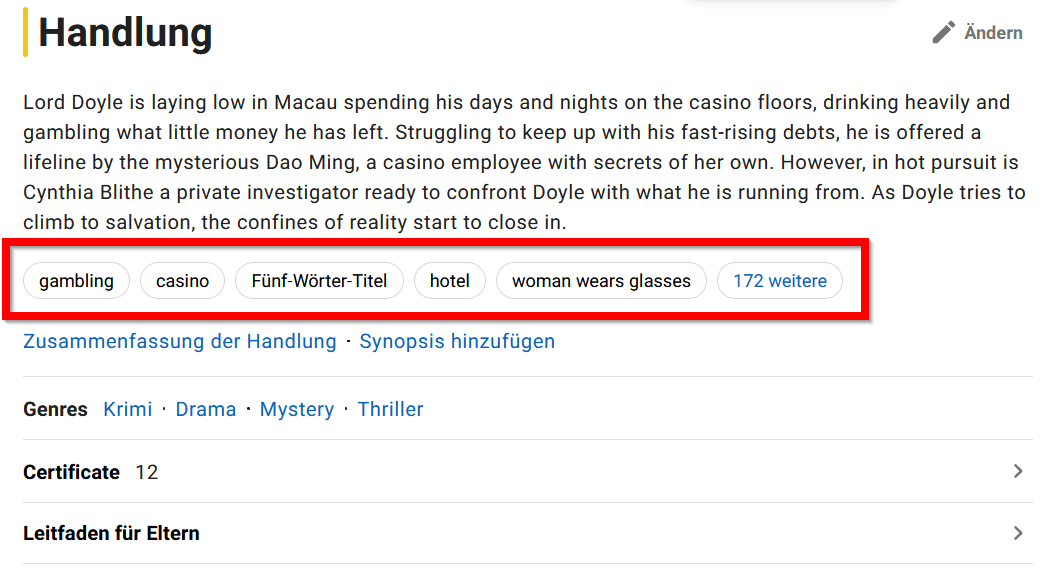Browse the Mystery genre

pyautogui.click(x=296, y=408)
